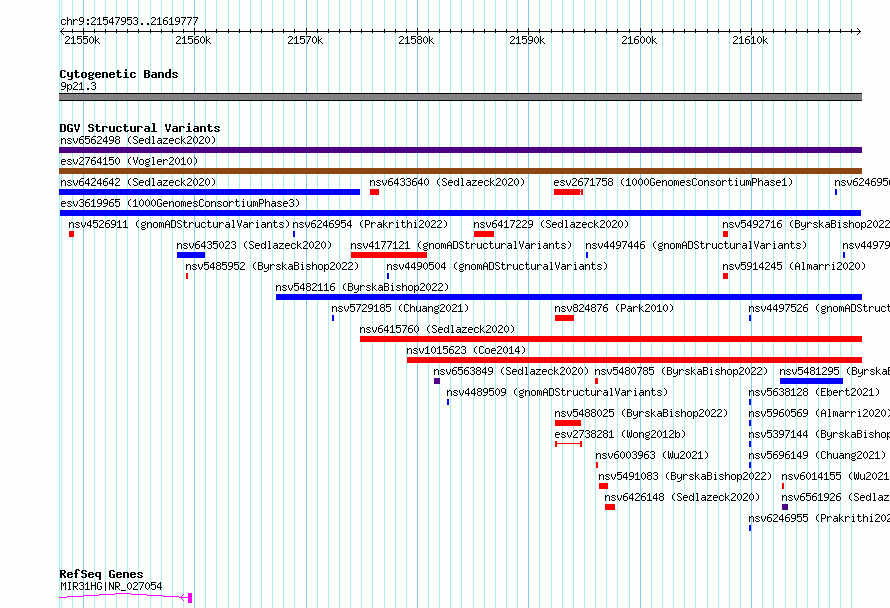
Task: Select the red nsv6417229 variant bar
Action: pyautogui.click(x=484, y=234)
